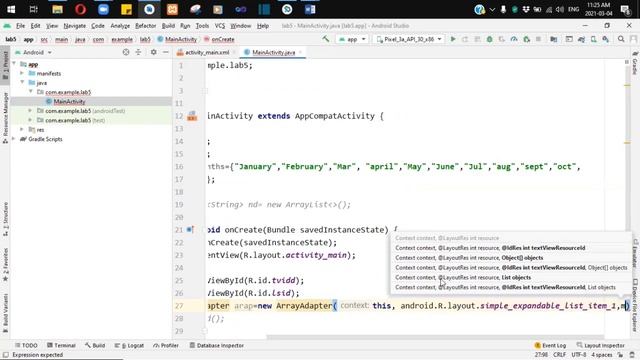Open the Project Structure folder icon
The height and width of the screenshot is (360, 640).
tap(553, 39)
